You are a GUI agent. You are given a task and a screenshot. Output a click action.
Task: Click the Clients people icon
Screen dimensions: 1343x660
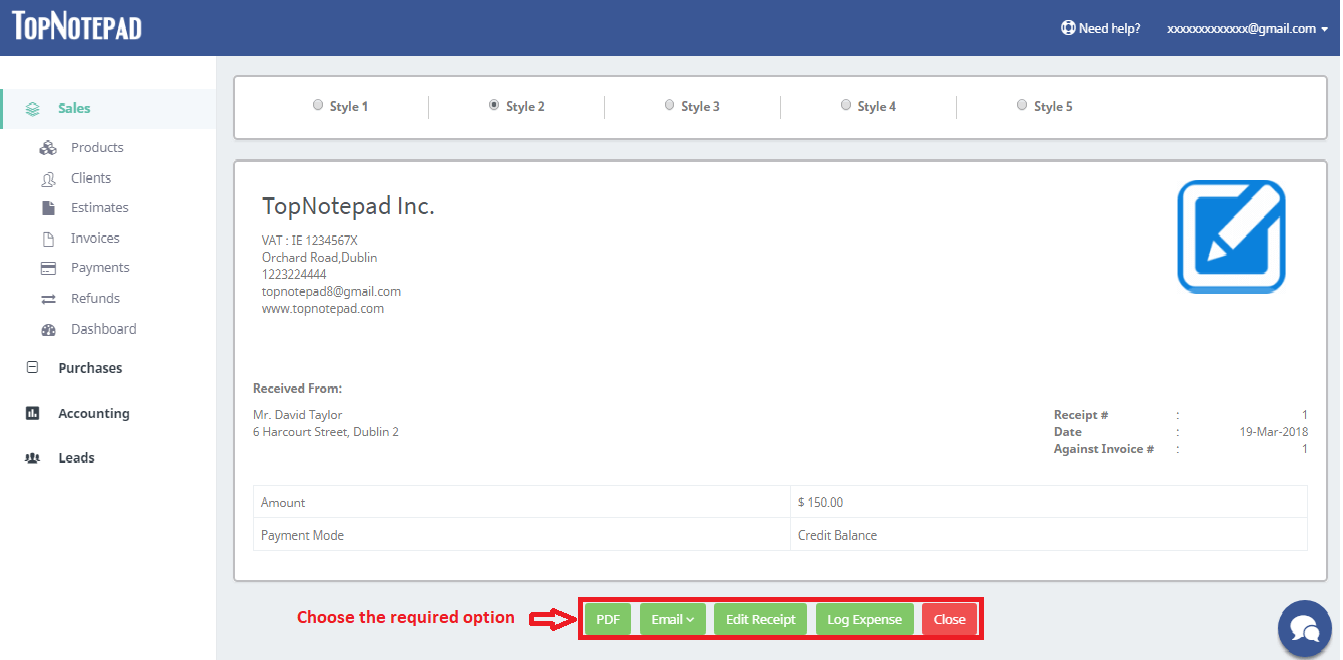(x=48, y=178)
